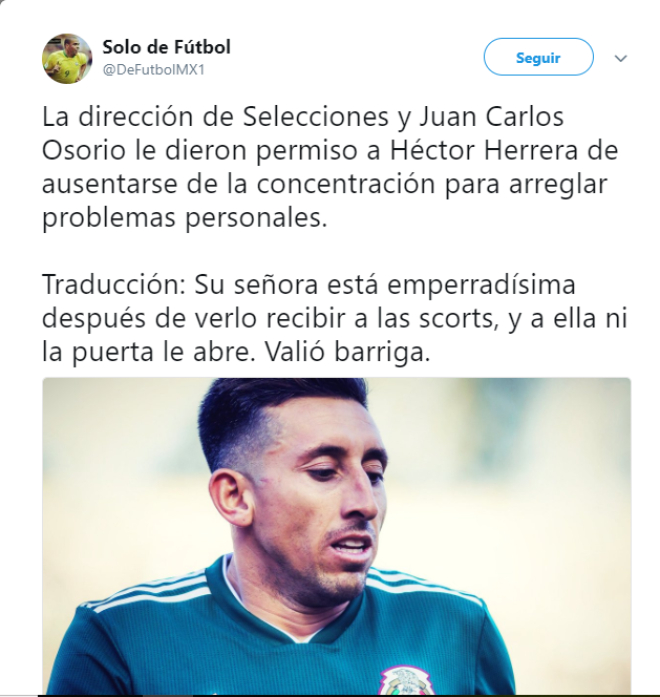
Task: Open the attached photo of the player
Action: point(336,536)
